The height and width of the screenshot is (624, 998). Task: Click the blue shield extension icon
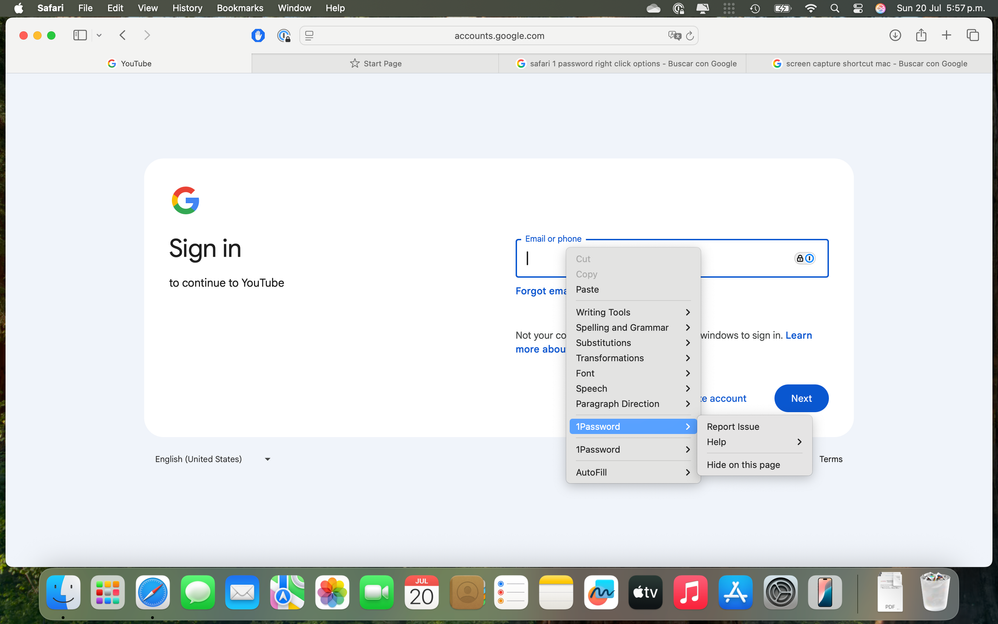click(258, 36)
